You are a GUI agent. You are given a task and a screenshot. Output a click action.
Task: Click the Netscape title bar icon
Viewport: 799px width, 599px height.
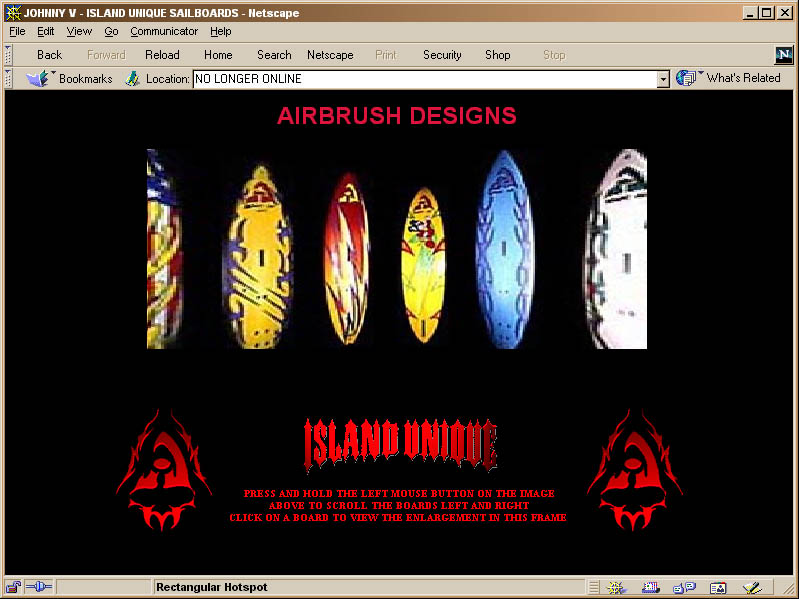[13, 13]
